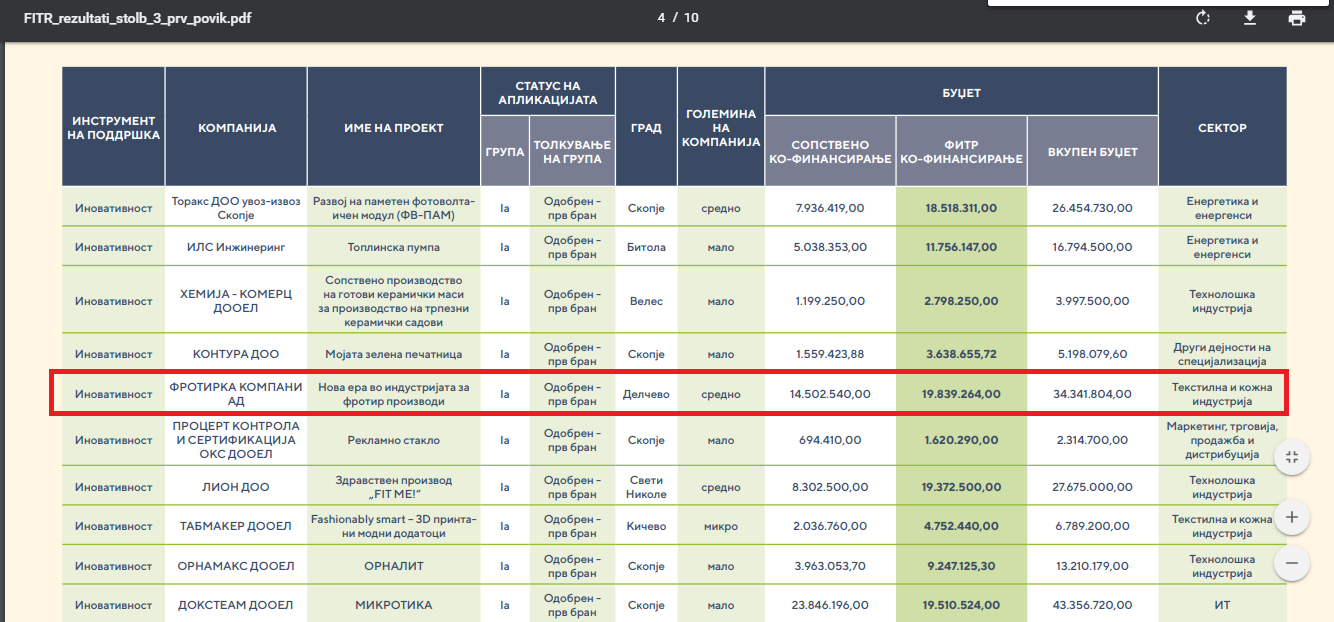Screen dimensions: 1334x622
Task: Select company ТАБМАКЕР ДООЕЛ
Action: point(237,526)
